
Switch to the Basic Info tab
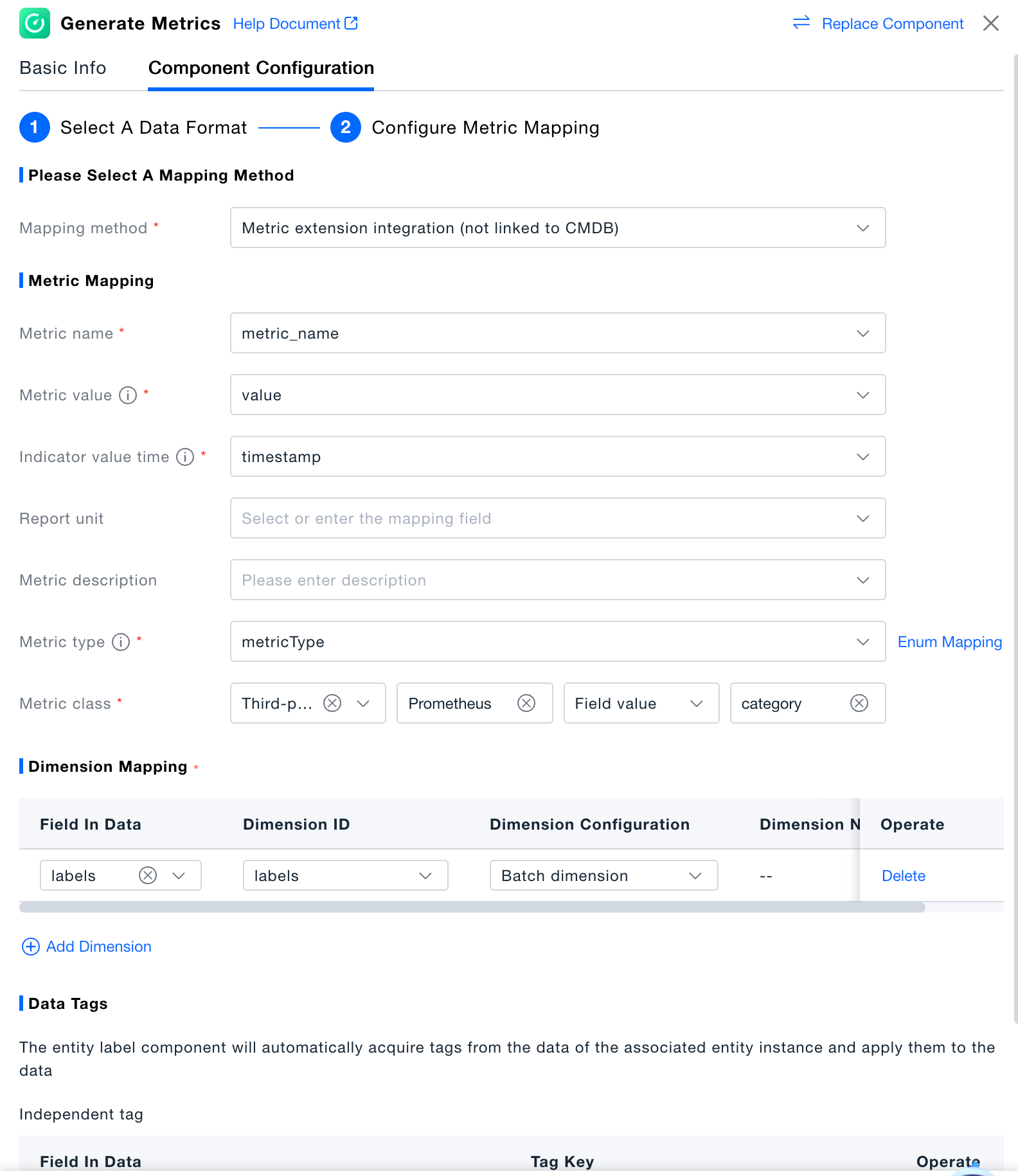63,68
